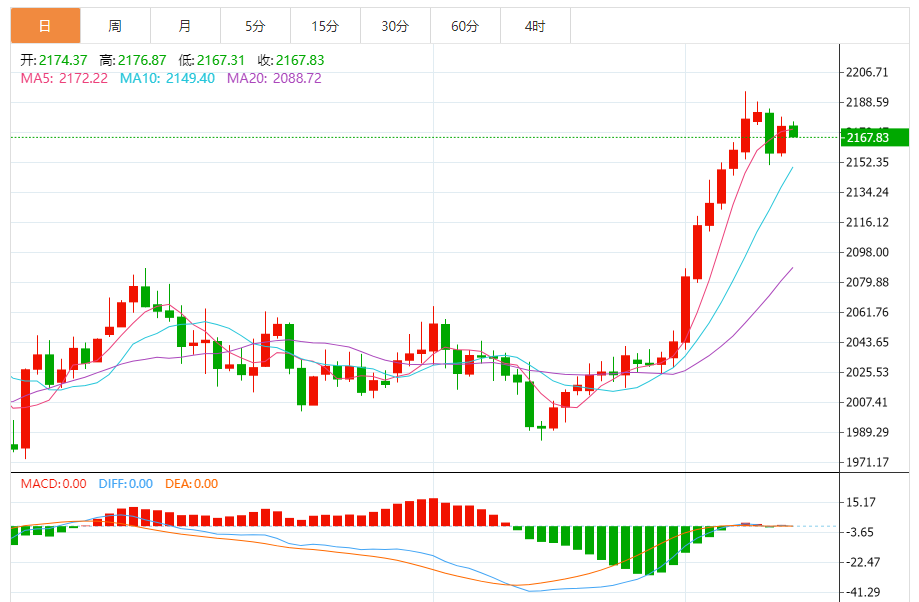Click the 2116.12 price axis label
Image resolution: width=919 pixels, height=602 pixels.
[x=867, y=222]
